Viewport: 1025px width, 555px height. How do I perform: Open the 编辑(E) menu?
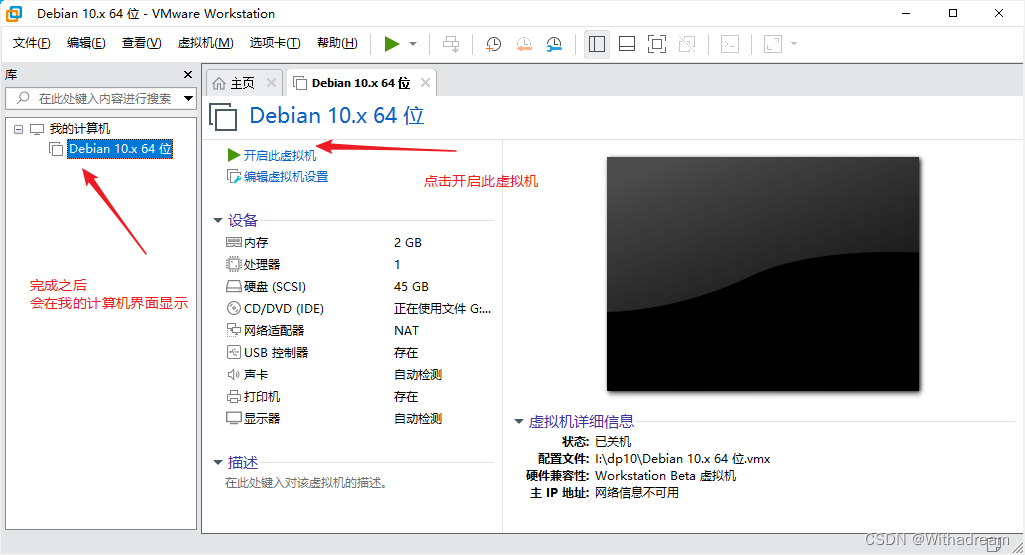click(x=86, y=43)
